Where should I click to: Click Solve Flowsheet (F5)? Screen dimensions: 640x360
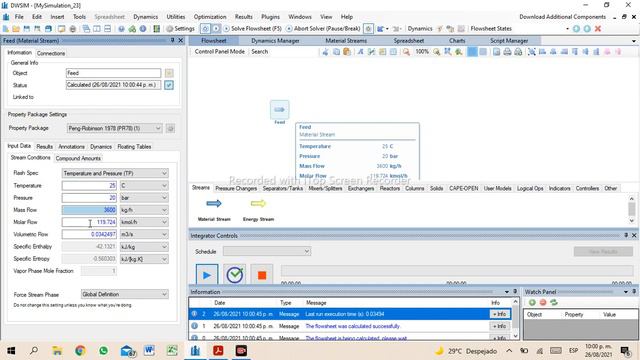click(252, 29)
